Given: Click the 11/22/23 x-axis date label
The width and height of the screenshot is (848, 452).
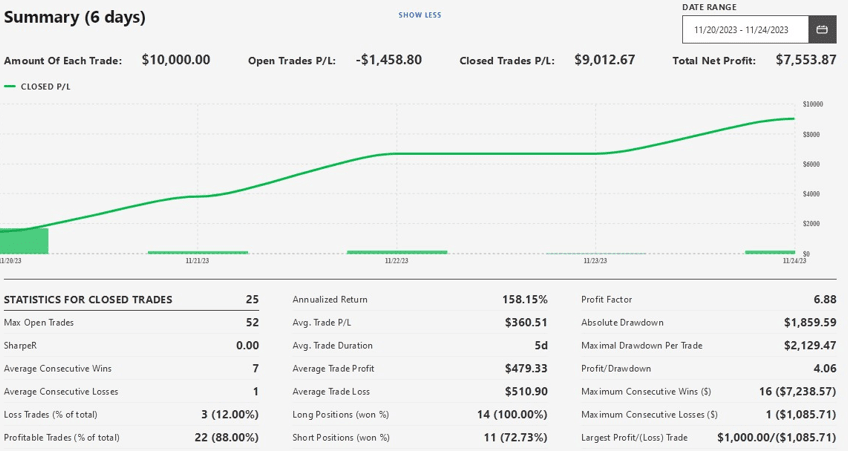Looking at the screenshot, I should click(x=396, y=261).
